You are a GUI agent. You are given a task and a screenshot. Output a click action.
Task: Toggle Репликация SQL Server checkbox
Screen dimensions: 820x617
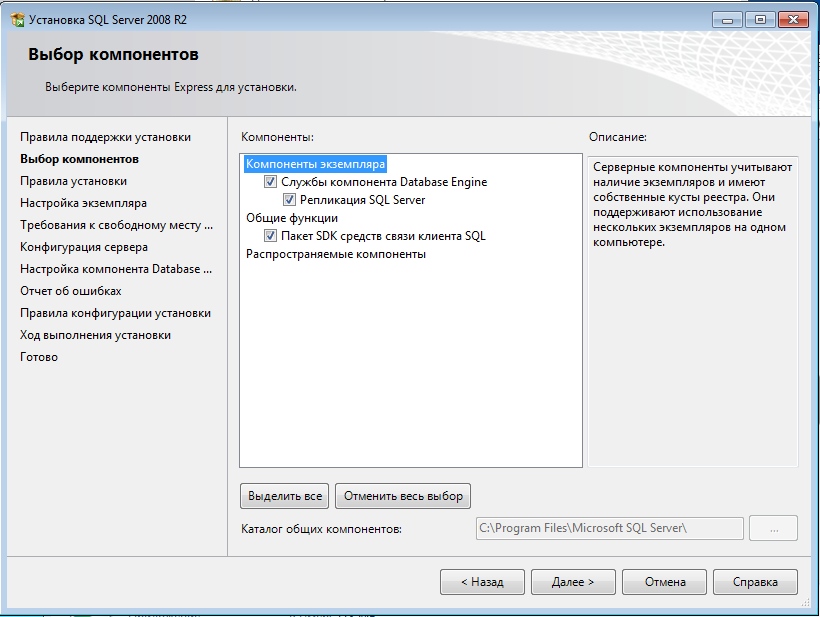coord(289,200)
